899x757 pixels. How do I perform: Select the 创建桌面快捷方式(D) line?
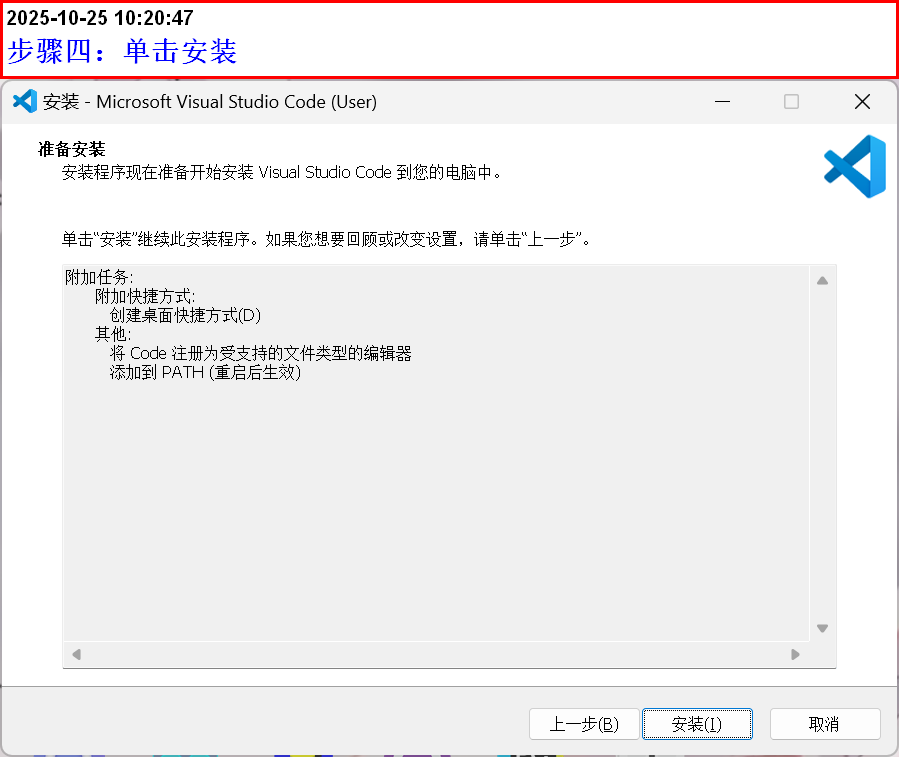point(185,315)
